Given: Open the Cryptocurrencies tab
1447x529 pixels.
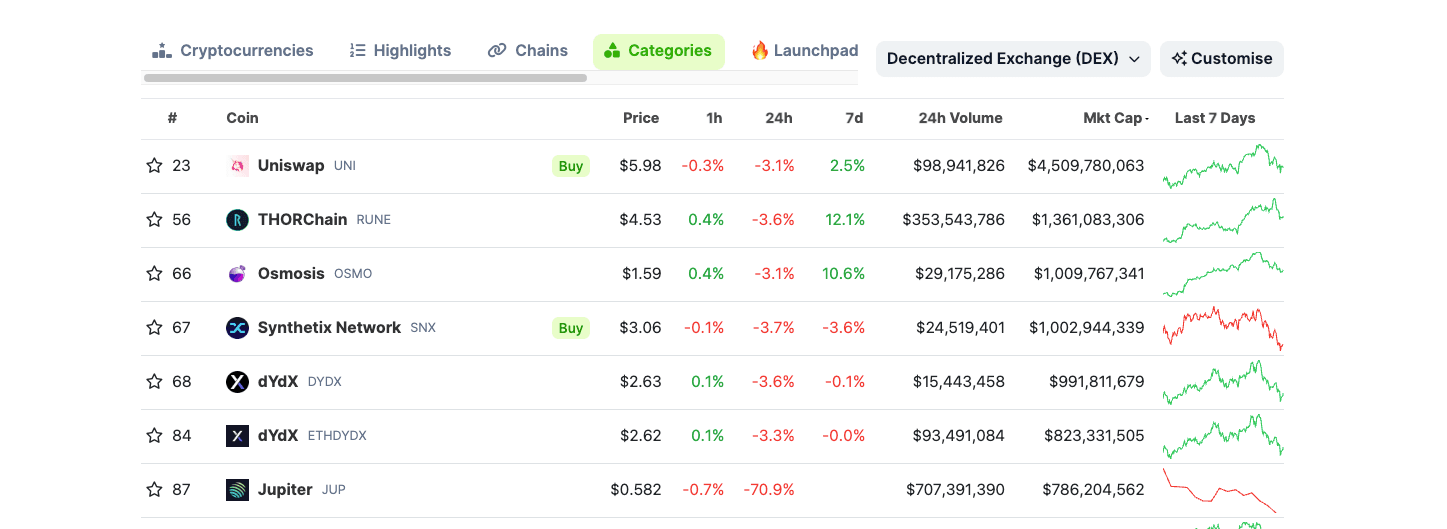Looking at the screenshot, I should (232, 50).
